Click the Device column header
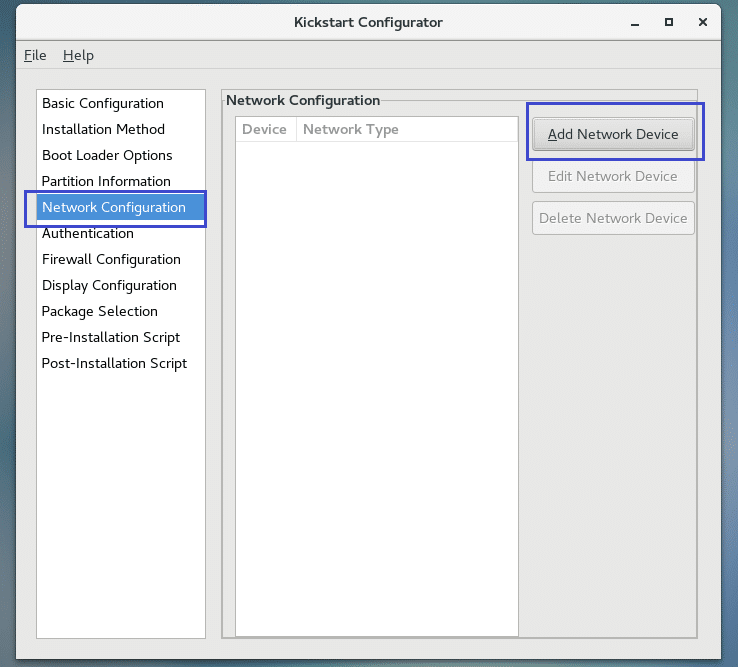Image resolution: width=738 pixels, height=667 pixels. [x=264, y=129]
